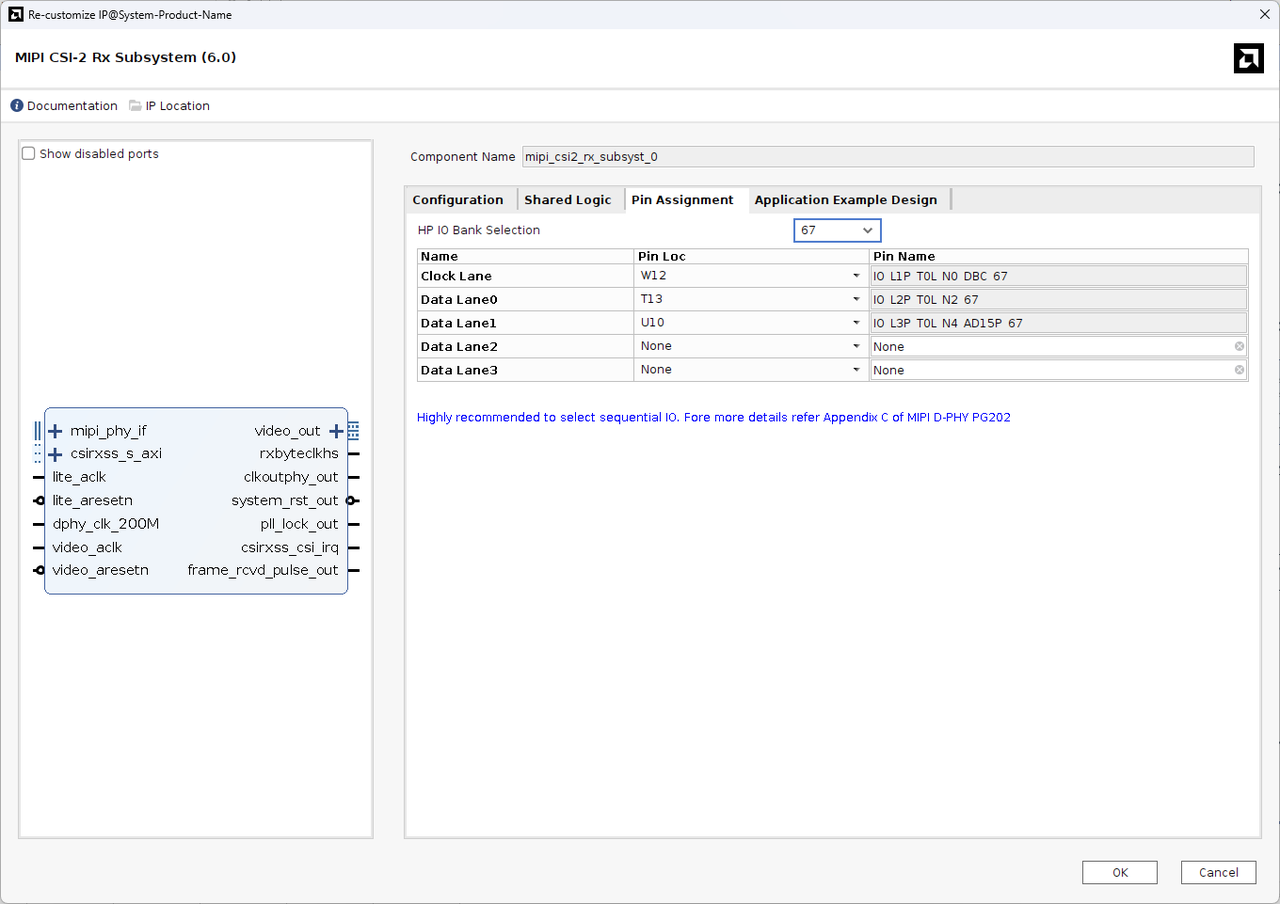Click the Pin Loc column header
Image resolution: width=1280 pixels, height=904 pixels.
pyautogui.click(x=751, y=256)
